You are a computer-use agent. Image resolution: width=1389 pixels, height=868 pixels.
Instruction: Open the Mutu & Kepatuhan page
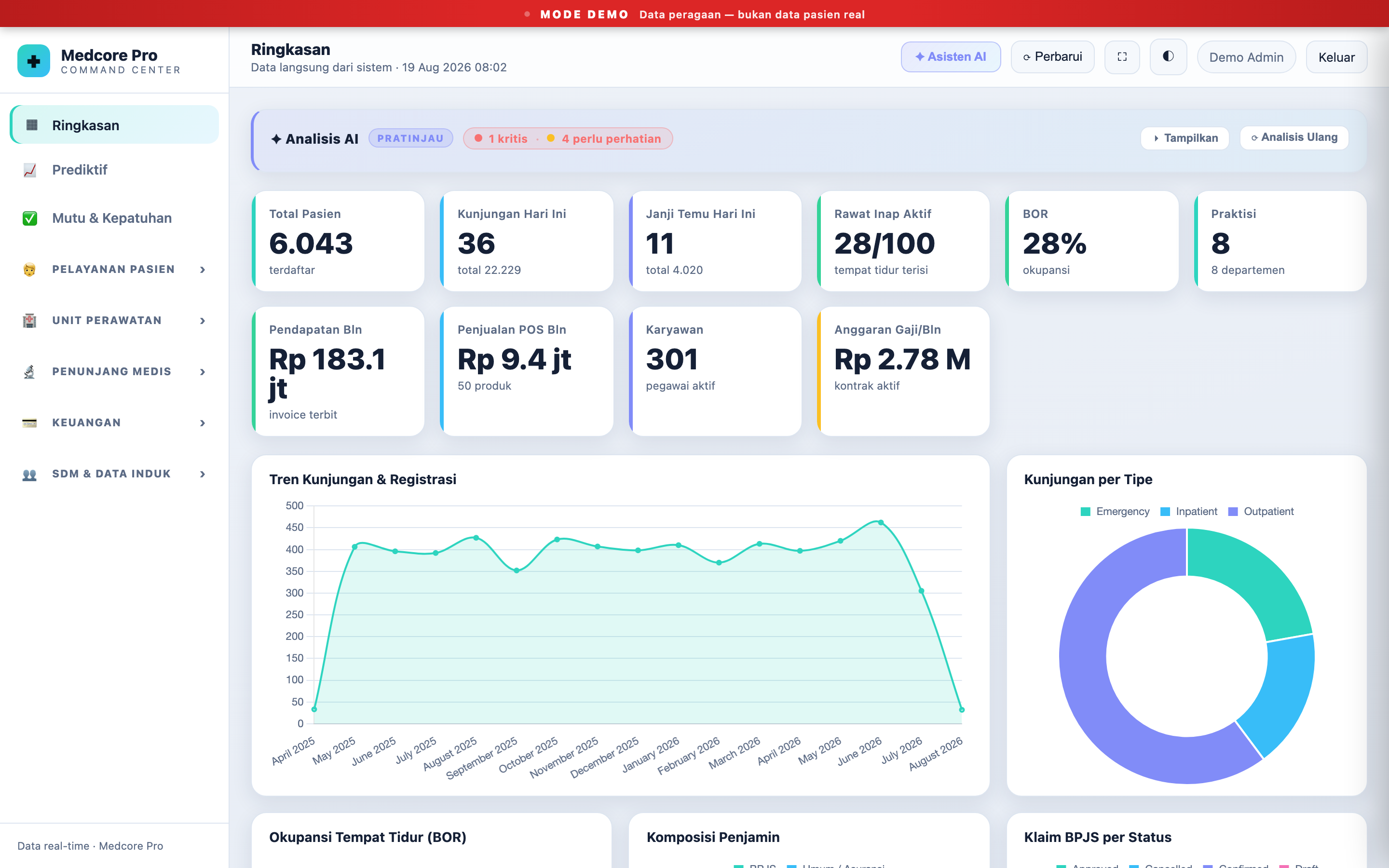coord(114,218)
